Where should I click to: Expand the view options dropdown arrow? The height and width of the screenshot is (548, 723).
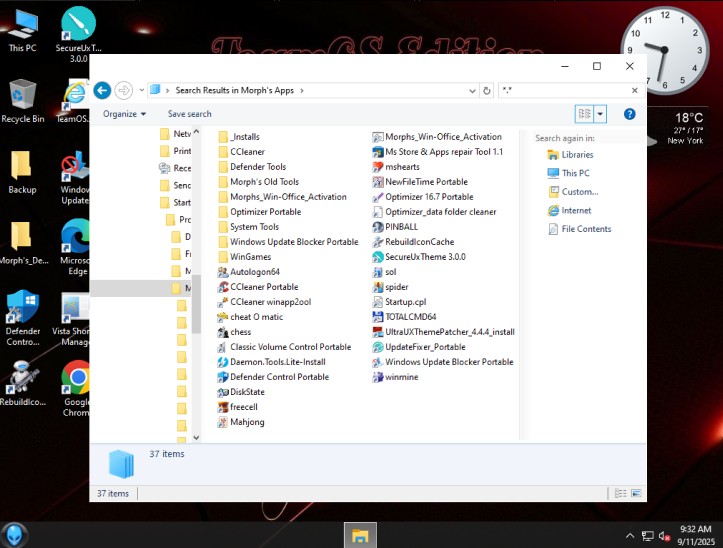600,114
